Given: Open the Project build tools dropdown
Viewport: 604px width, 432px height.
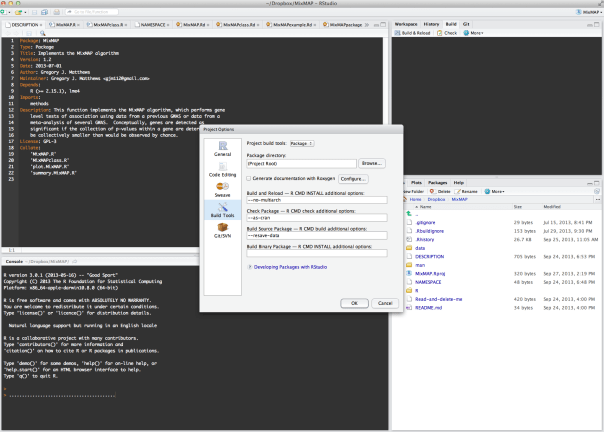Looking at the screenshot, I should coord(303,143).
